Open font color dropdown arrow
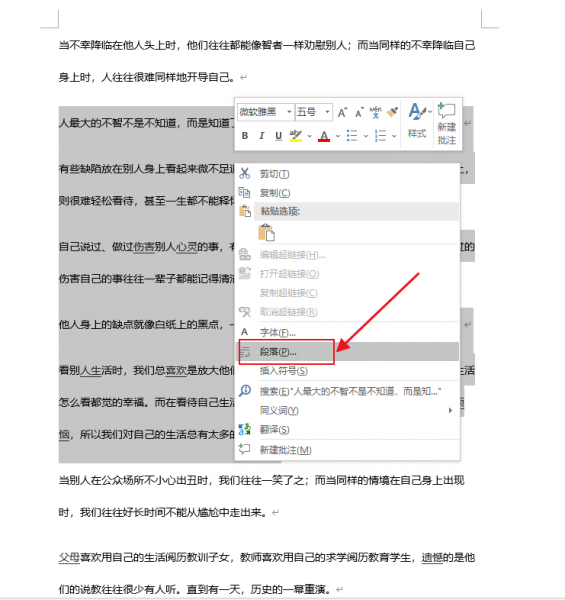Image resolution: width=565 pixels, height=600 pixels. [337, 136]
